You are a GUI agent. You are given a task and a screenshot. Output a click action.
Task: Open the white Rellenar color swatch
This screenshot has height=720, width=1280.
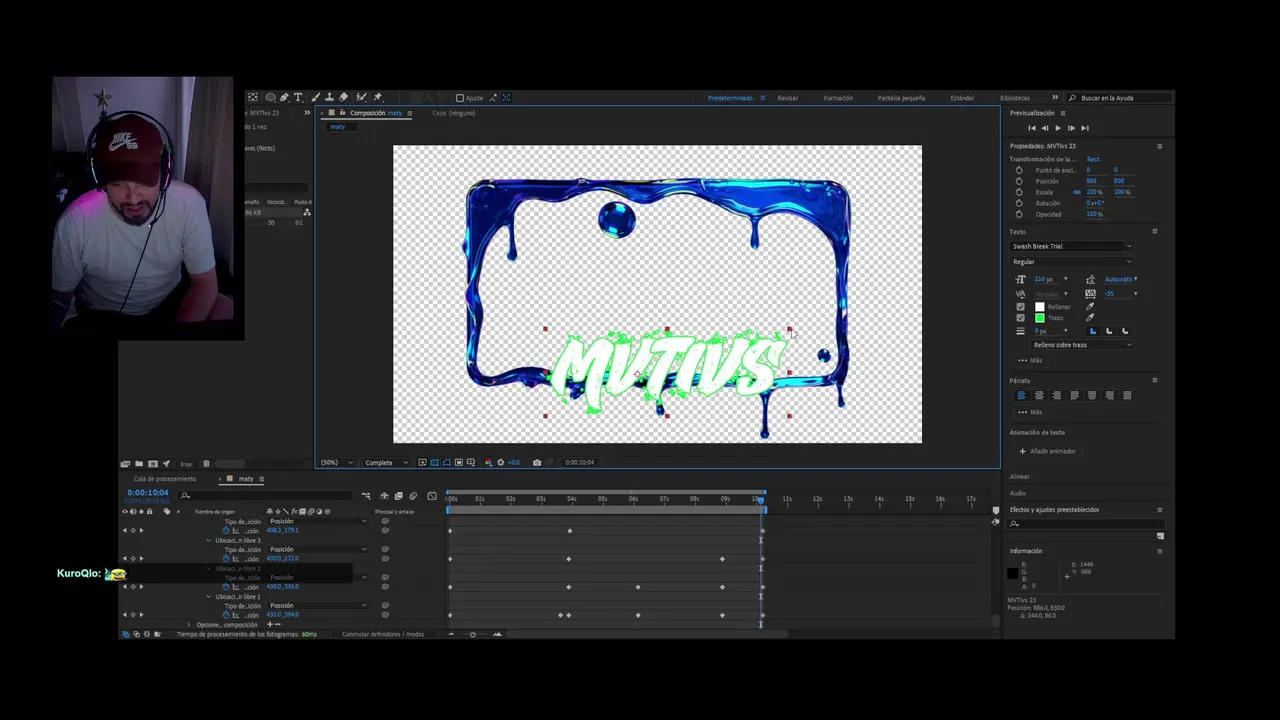1039,306
